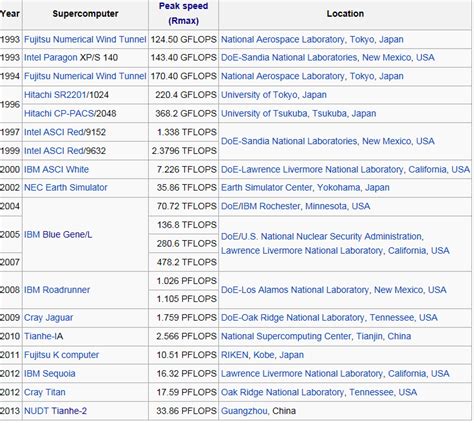Follow the DoE/IBM Rochester link
Viewport: 474px width, 423px height.
[x=260, y=206]
